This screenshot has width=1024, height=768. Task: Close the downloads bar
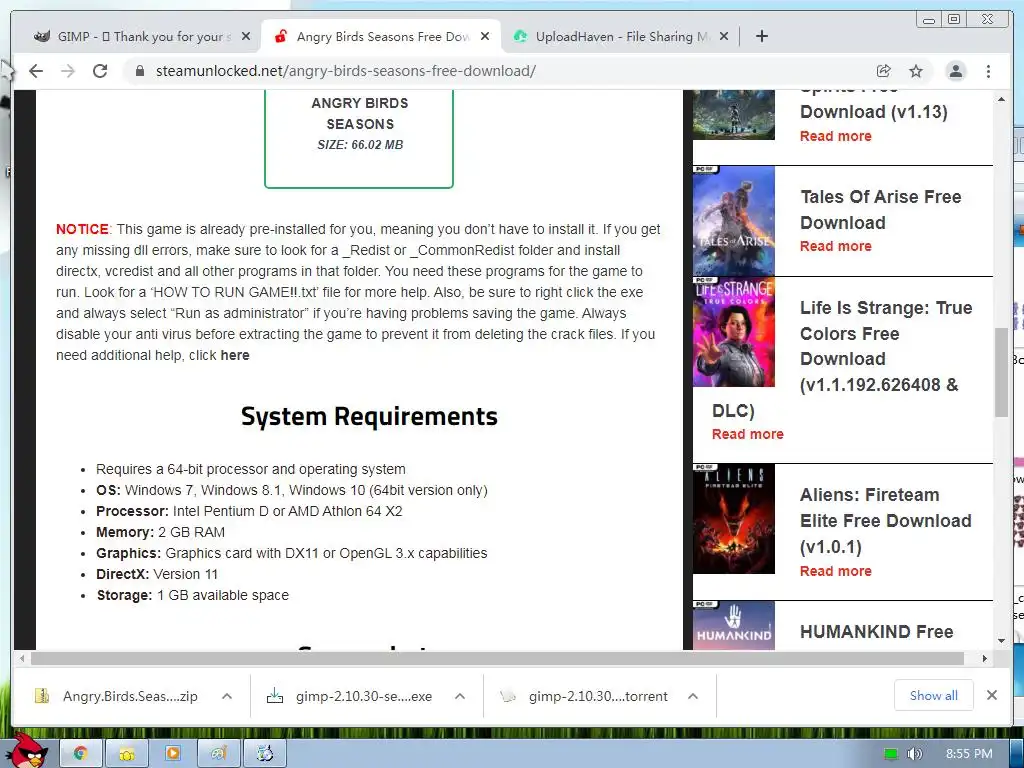(x=991, y=696)
